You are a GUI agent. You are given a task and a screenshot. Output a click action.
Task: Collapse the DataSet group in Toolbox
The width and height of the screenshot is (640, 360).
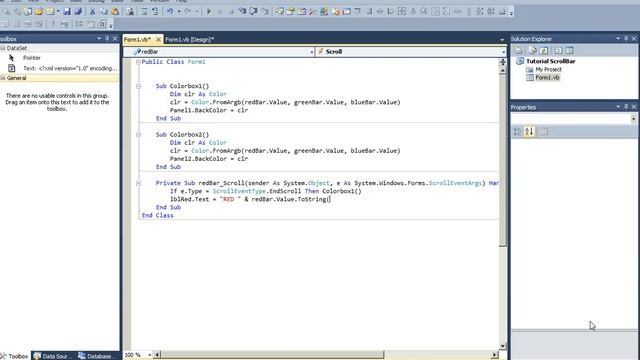3,48
